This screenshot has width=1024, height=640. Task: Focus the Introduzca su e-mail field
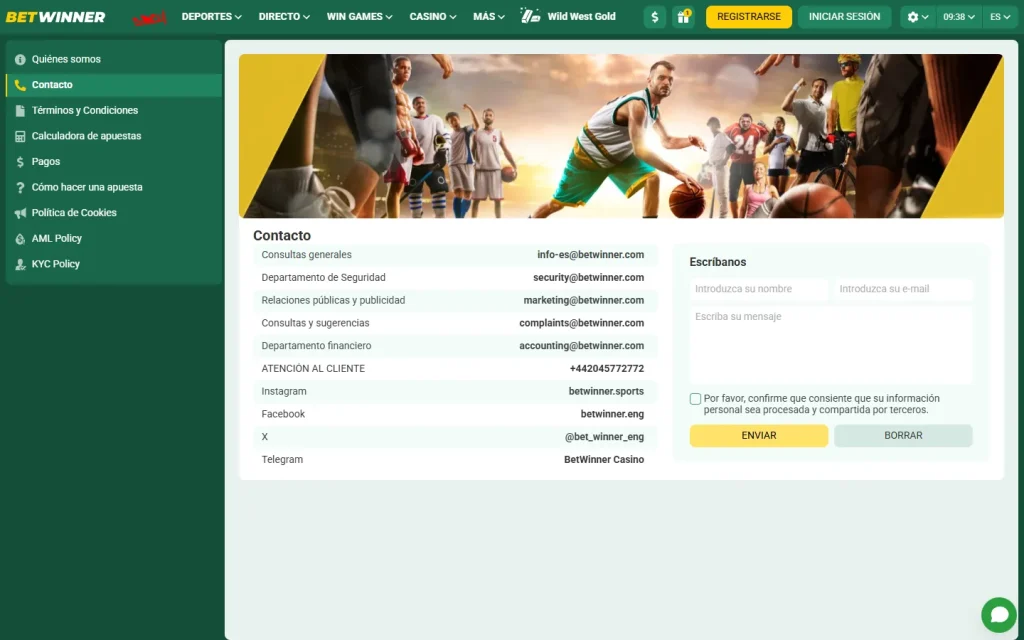(x=903, y=289)
